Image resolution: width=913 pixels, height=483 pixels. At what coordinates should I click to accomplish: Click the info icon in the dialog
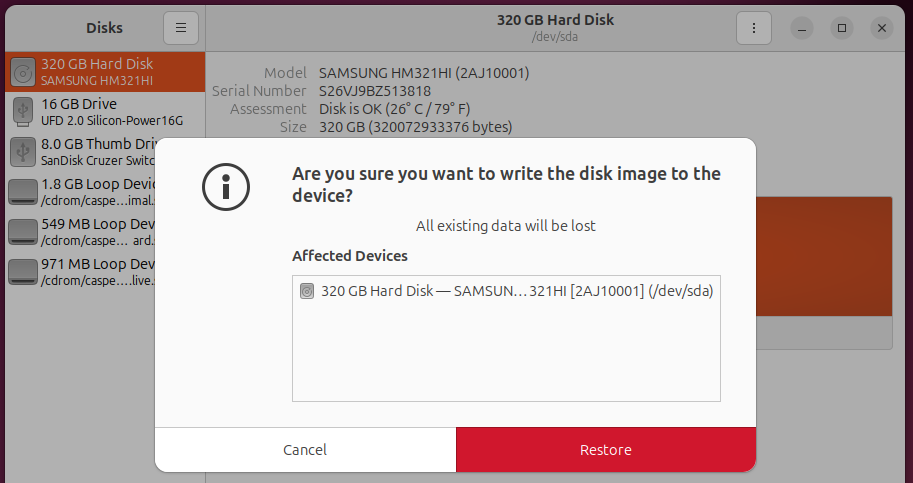[225, 184]
